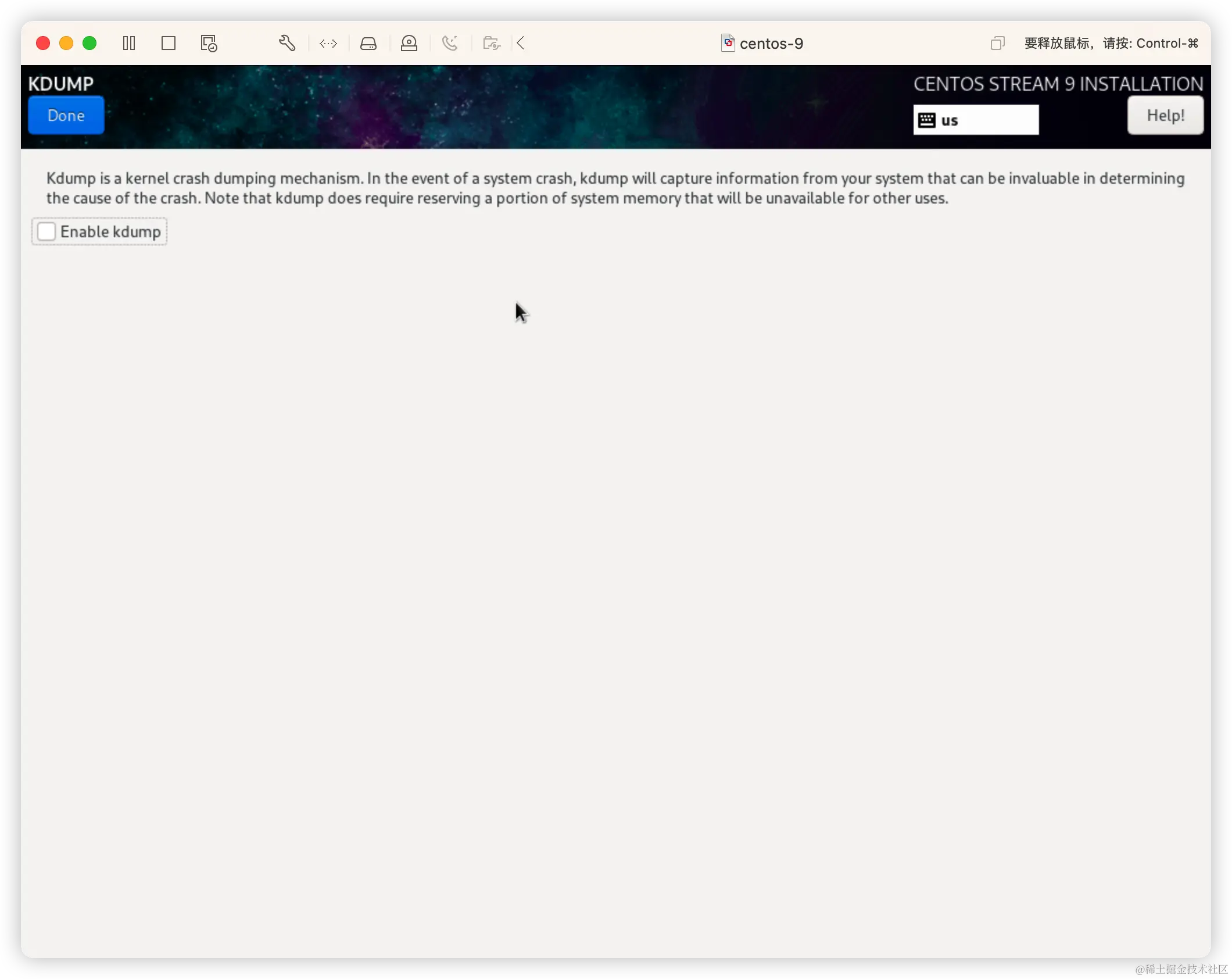This screenshot has height=979, width=1232.
Task: Click the keyboard icon beside the us layout
Action: [926, 120]
